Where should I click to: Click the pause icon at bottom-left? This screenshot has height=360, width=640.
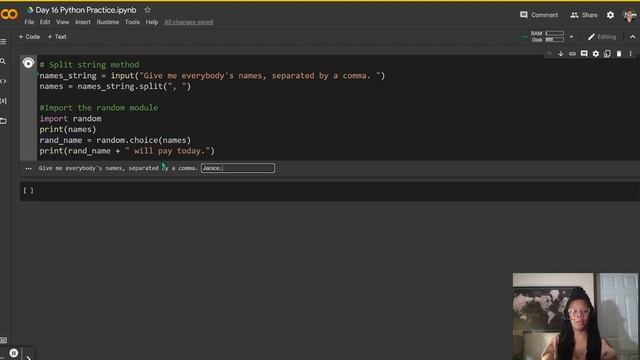point(13,353)
